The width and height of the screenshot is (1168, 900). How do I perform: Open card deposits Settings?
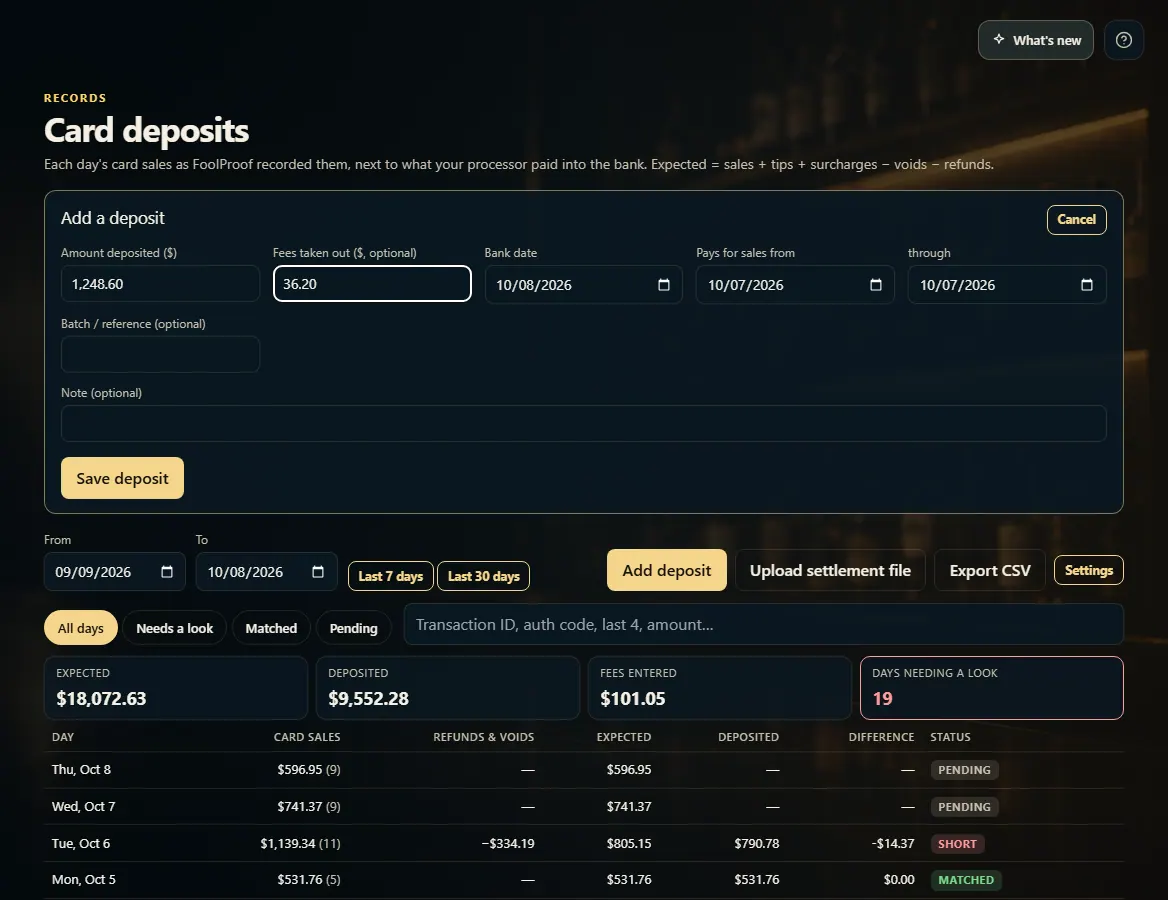[1088, 570]
